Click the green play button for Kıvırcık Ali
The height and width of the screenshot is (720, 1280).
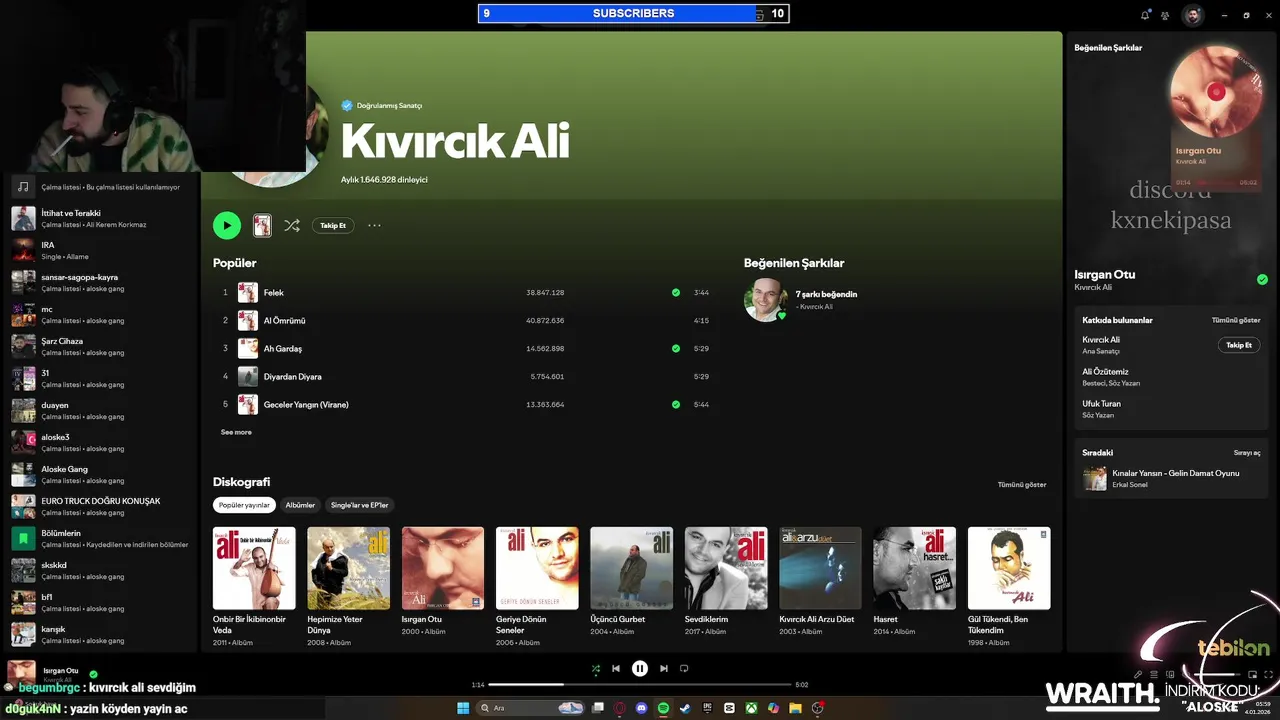click(227, 225)
